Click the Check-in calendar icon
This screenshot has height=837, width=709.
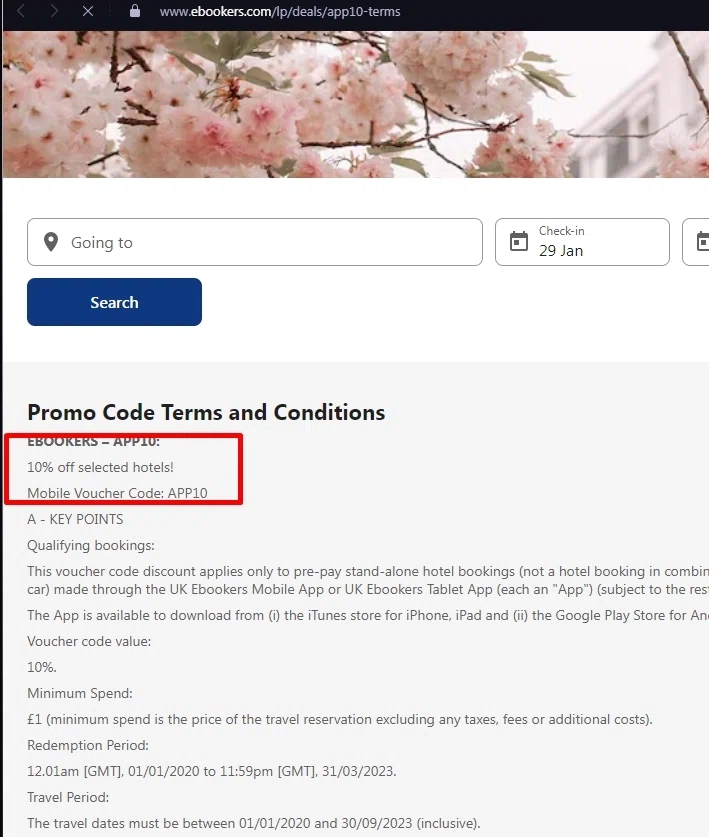(x=518, y=241)
